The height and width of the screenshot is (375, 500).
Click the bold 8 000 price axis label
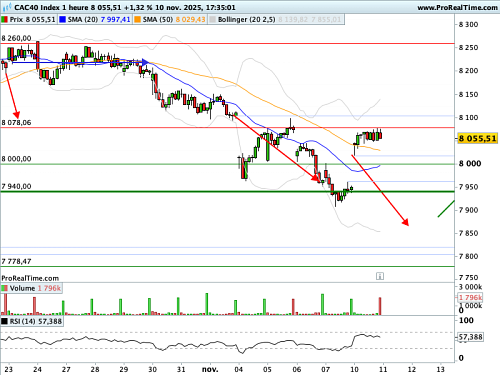click(470, 164)
